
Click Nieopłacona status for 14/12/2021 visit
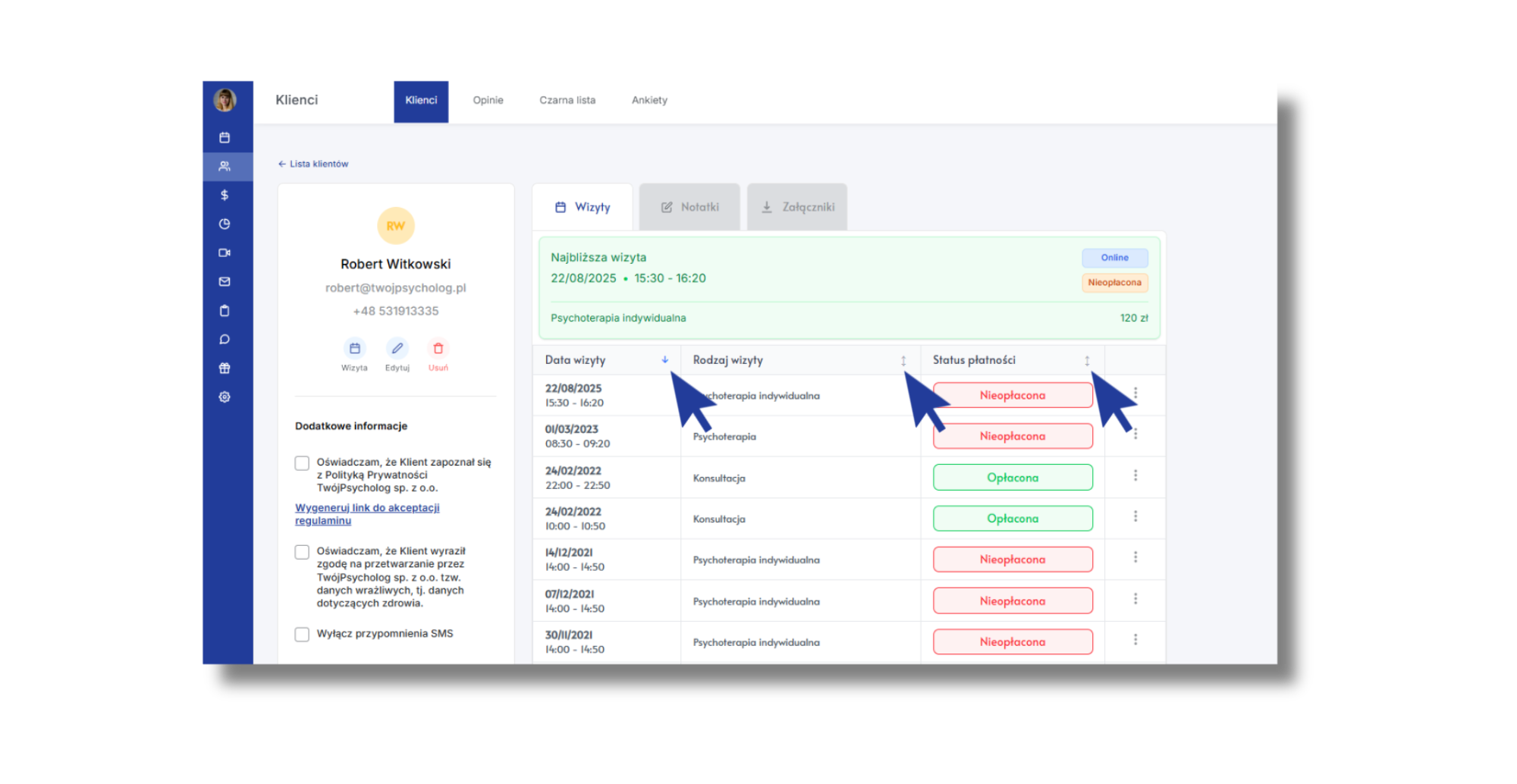pyautogui.click(x=1013, y=560)
